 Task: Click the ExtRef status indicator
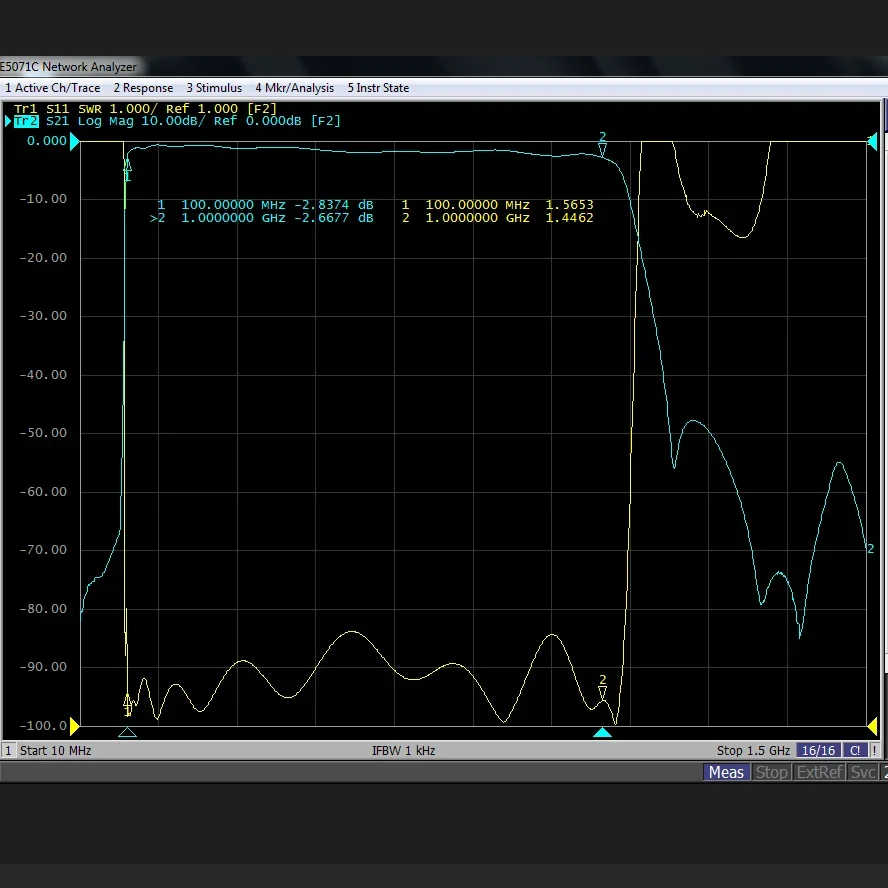tap(820, 772)
